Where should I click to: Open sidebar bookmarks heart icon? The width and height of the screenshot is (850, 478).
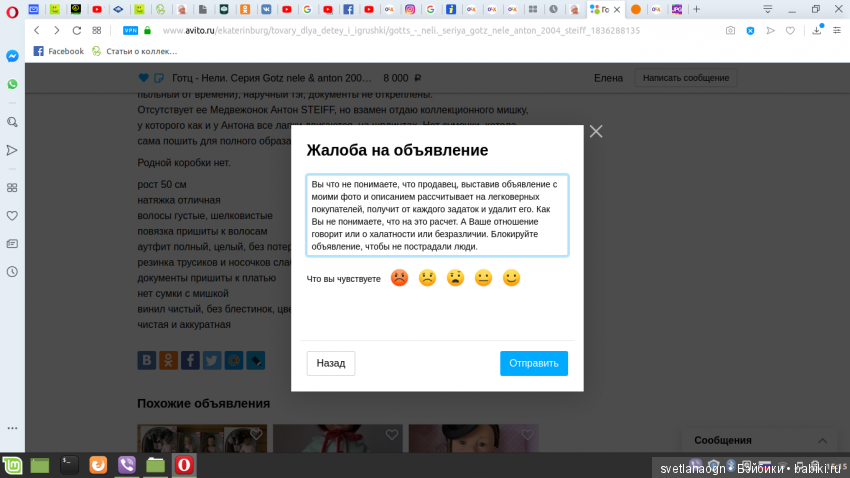(12, 215)
